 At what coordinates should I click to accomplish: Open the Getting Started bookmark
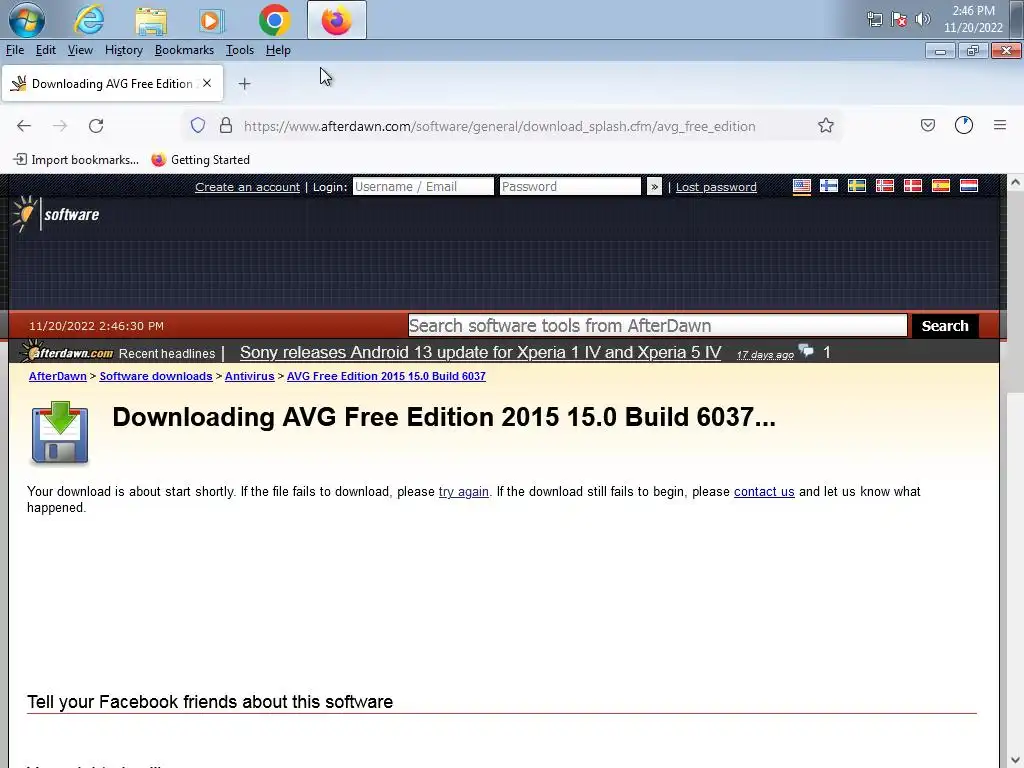click(200, 159)
